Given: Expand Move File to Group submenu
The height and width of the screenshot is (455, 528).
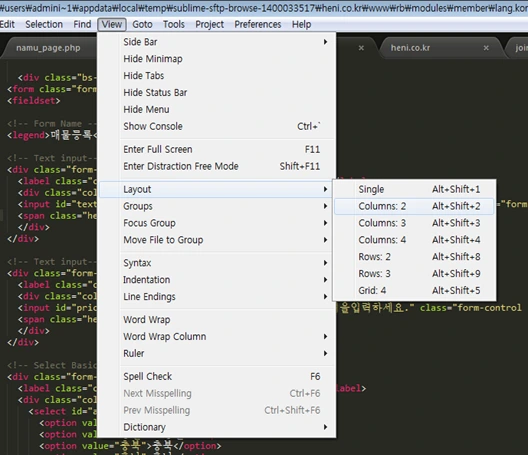Looking at the screenshot, I should point(217,240).
